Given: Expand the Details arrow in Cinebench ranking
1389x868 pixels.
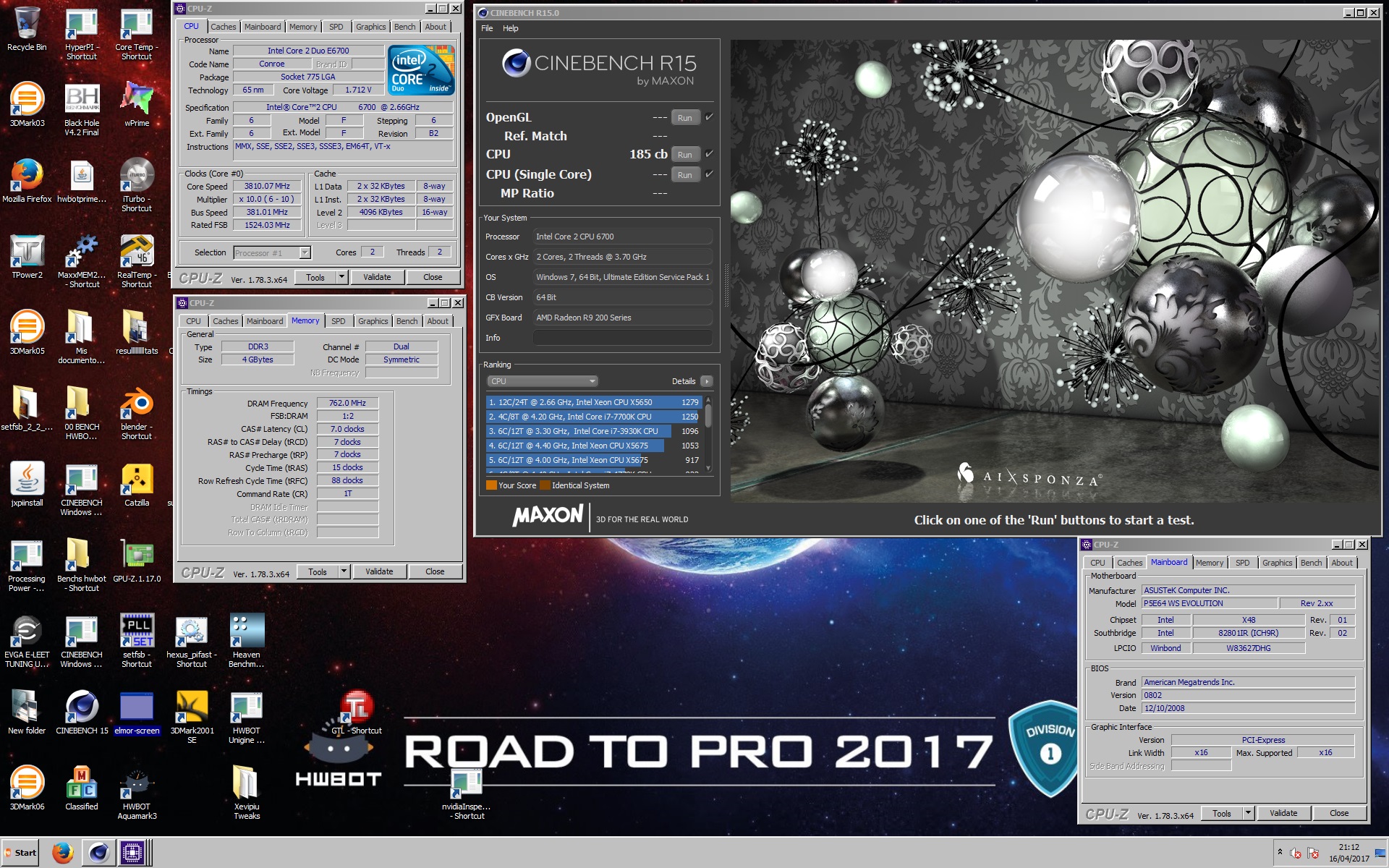Looking at the screenshot, I should point(707,381).
